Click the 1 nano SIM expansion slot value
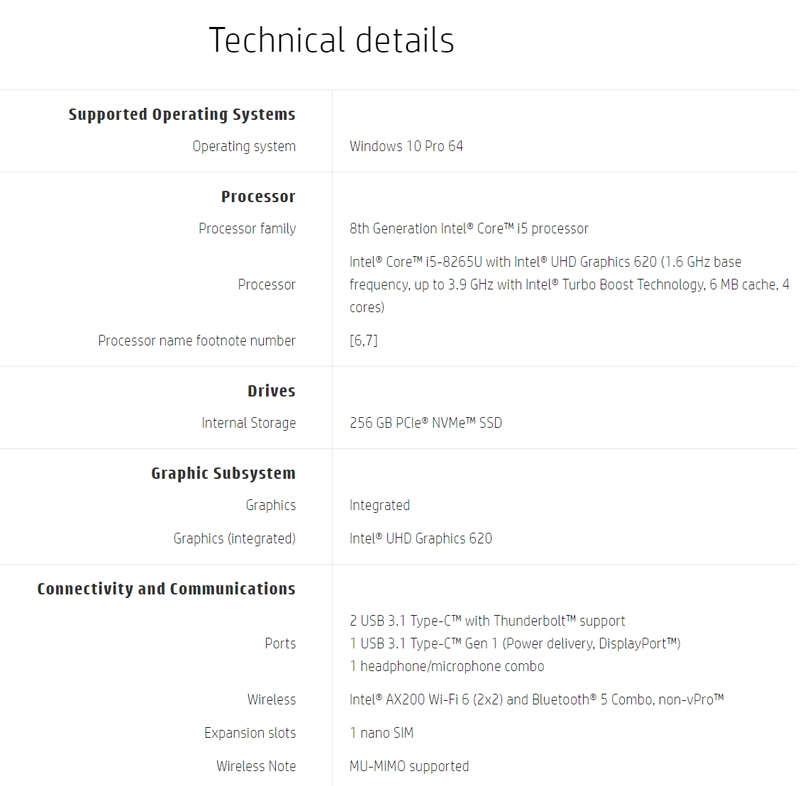Image resolution: width=800 pixels, height=786 pixels. [381, 733]
